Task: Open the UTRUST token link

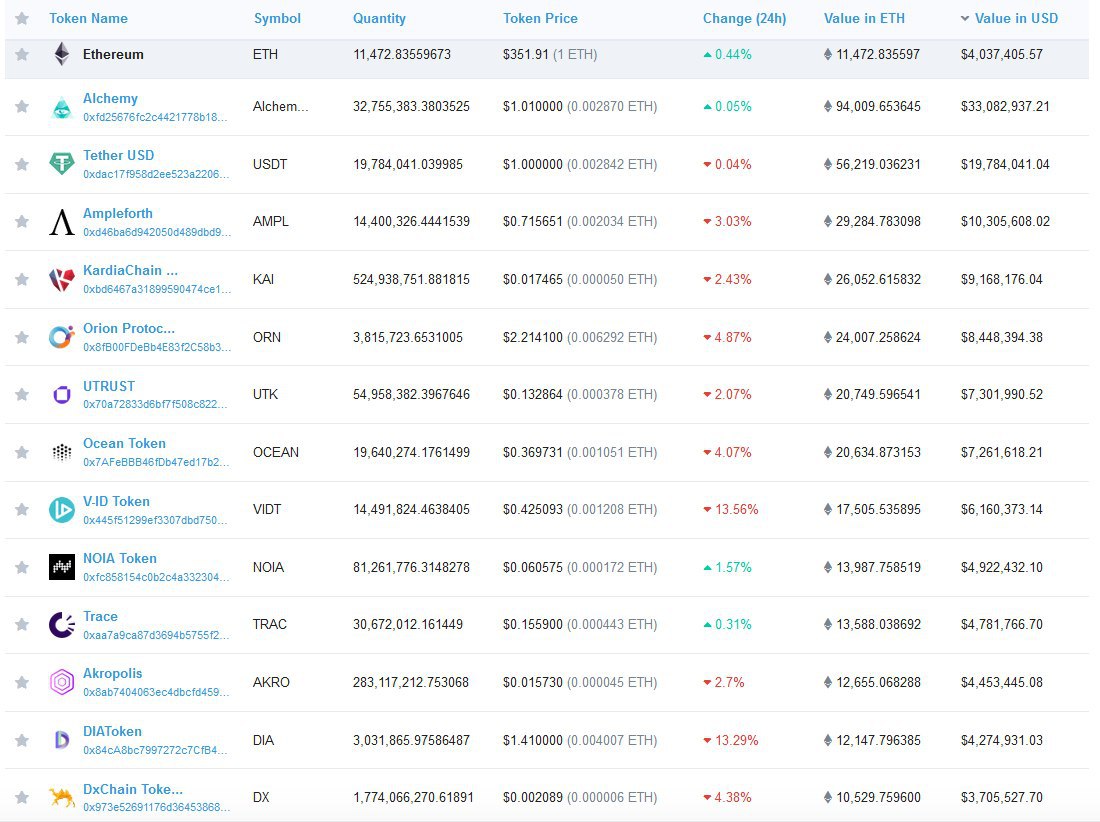Action: (109, 386)
